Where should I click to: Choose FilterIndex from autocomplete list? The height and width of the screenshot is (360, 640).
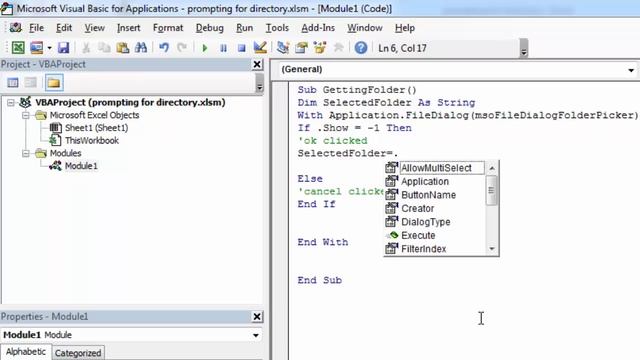424,249
